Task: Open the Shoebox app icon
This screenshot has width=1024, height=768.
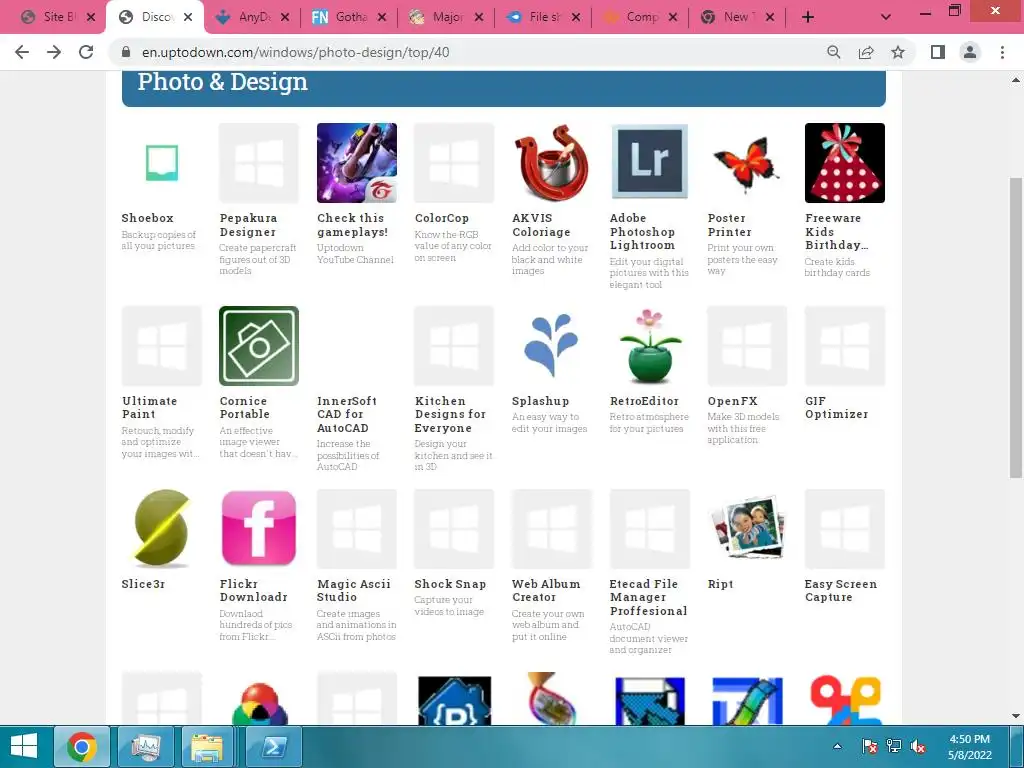Action: pyautogui.click(x=161, y=163)
